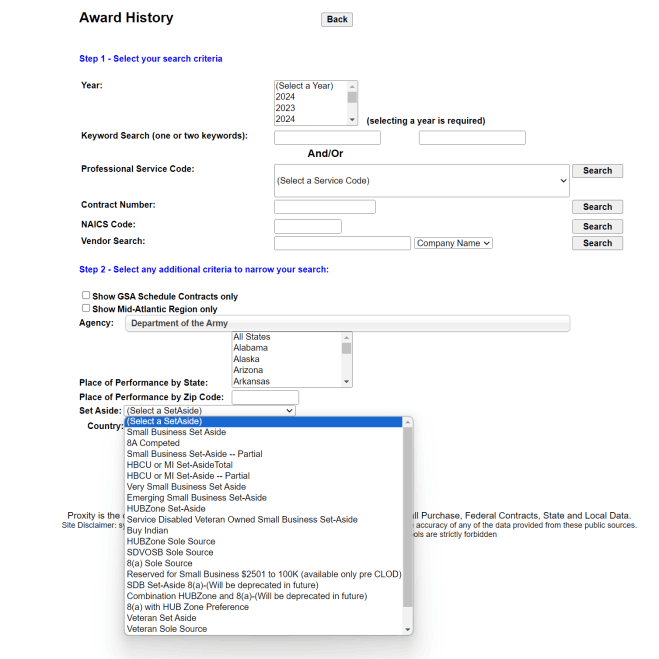Click Search beside Vendor Search
Screen dimensions: 659x659
click(597, 243)
